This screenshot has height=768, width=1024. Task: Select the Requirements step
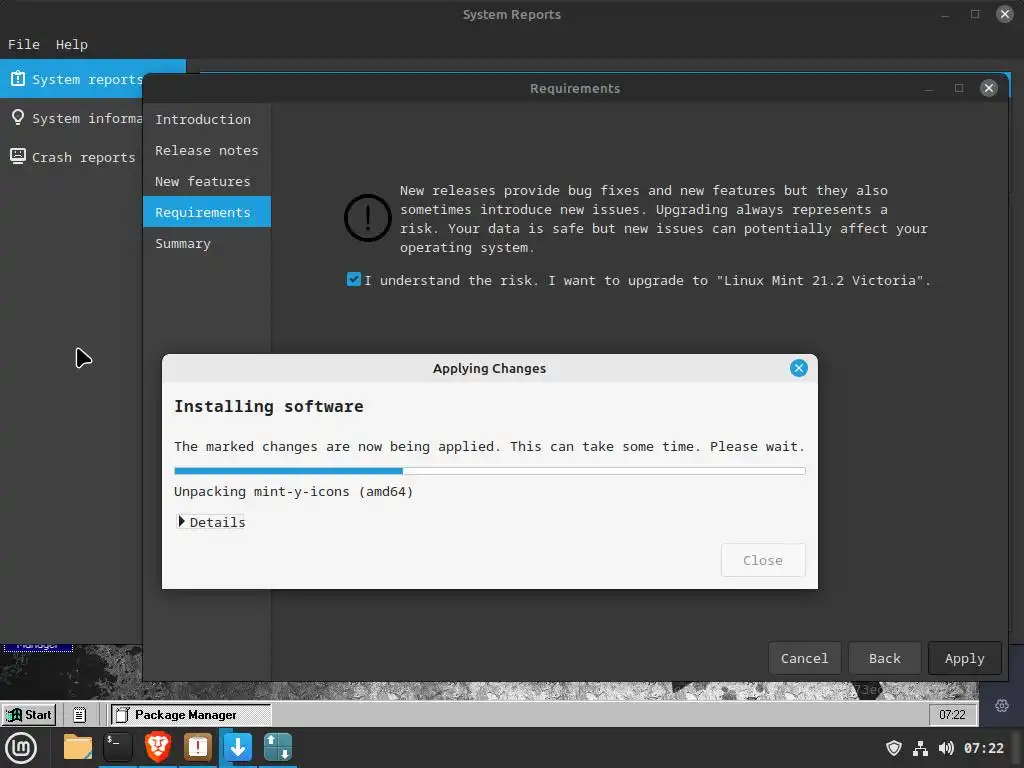206,212
